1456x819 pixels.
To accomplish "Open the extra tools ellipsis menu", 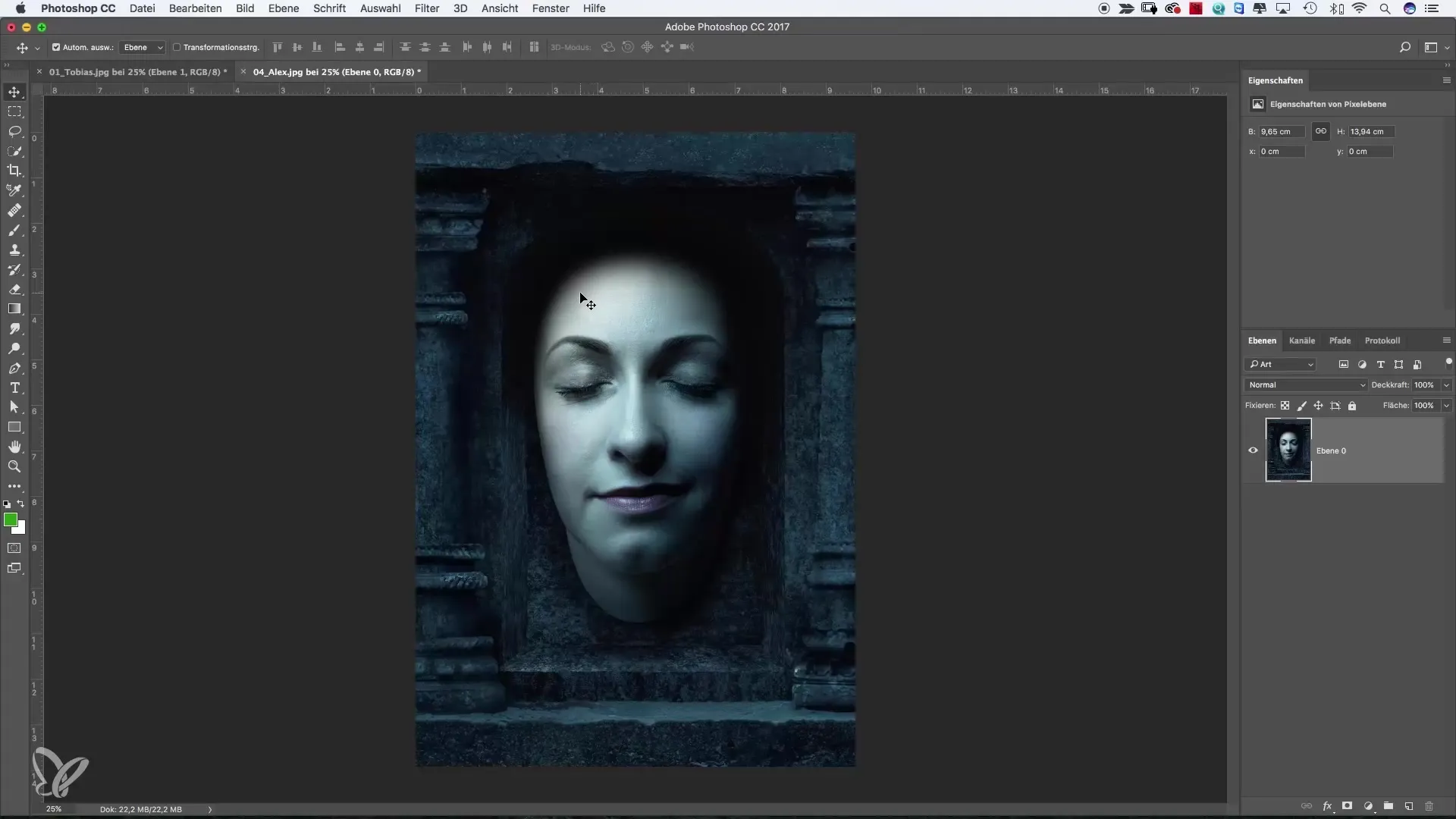I will [x=14, y=486].
